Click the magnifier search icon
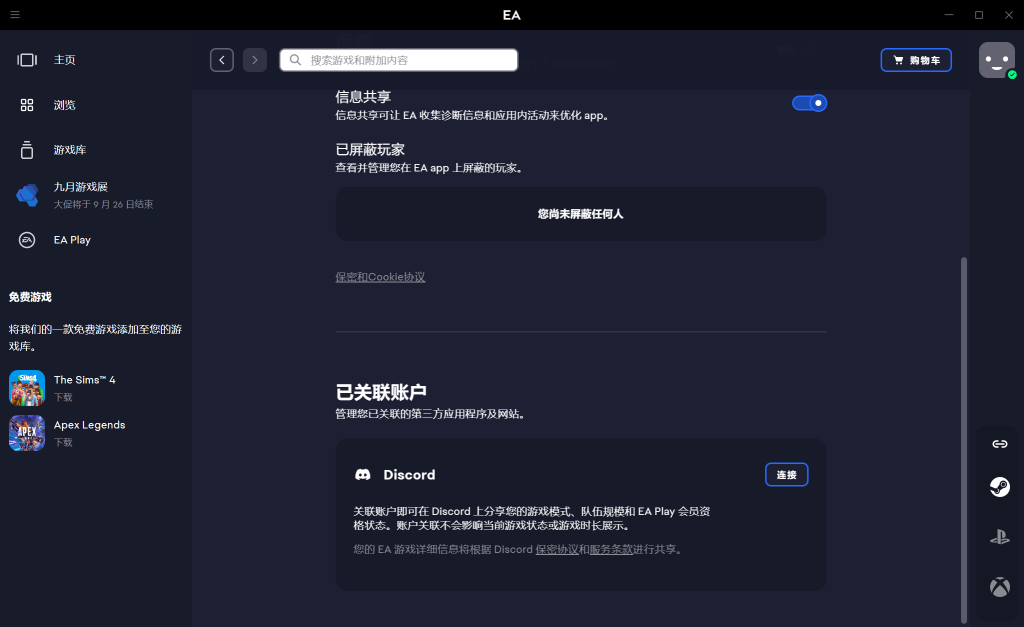The height and width of the screenshot is (627, 1024). (x=295, y=60)
